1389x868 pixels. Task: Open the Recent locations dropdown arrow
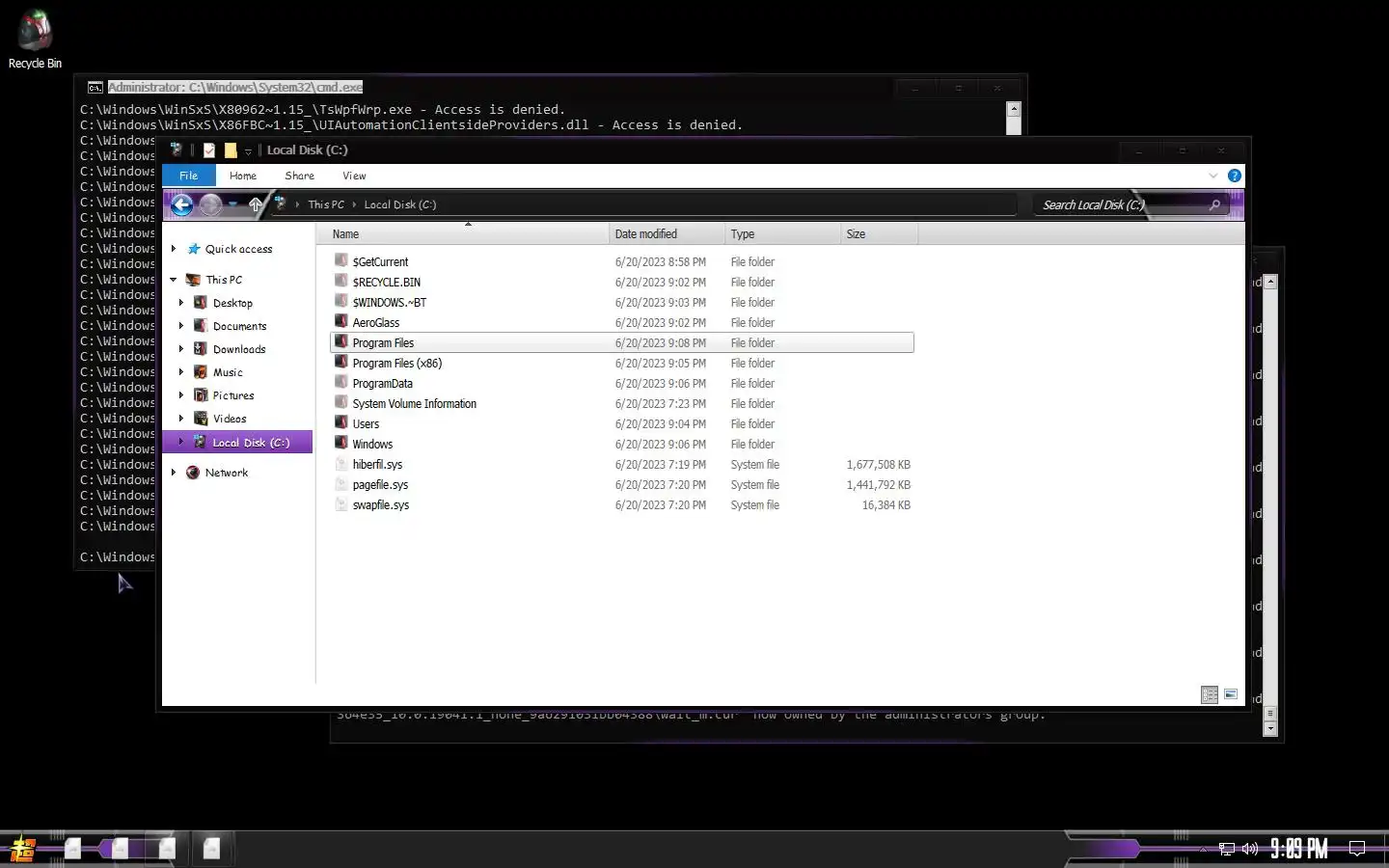(x=233, y=204)
